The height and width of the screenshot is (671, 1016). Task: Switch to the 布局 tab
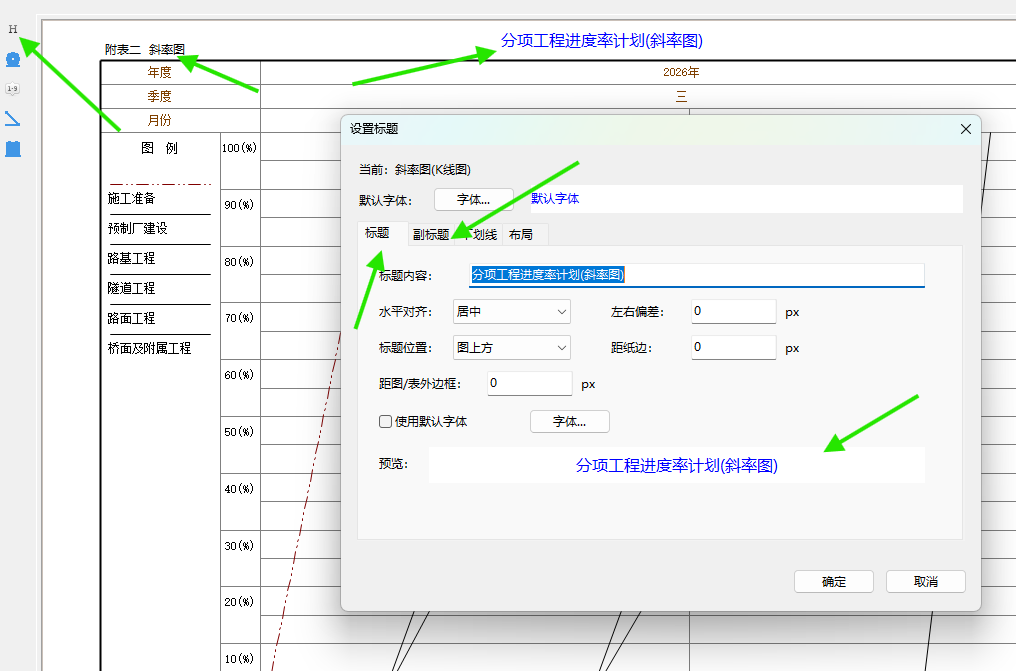(520, 234)
